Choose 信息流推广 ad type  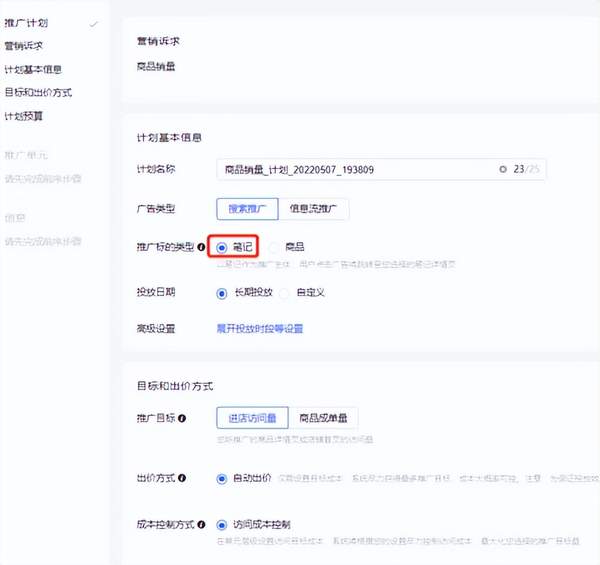[x=314, y=208]
